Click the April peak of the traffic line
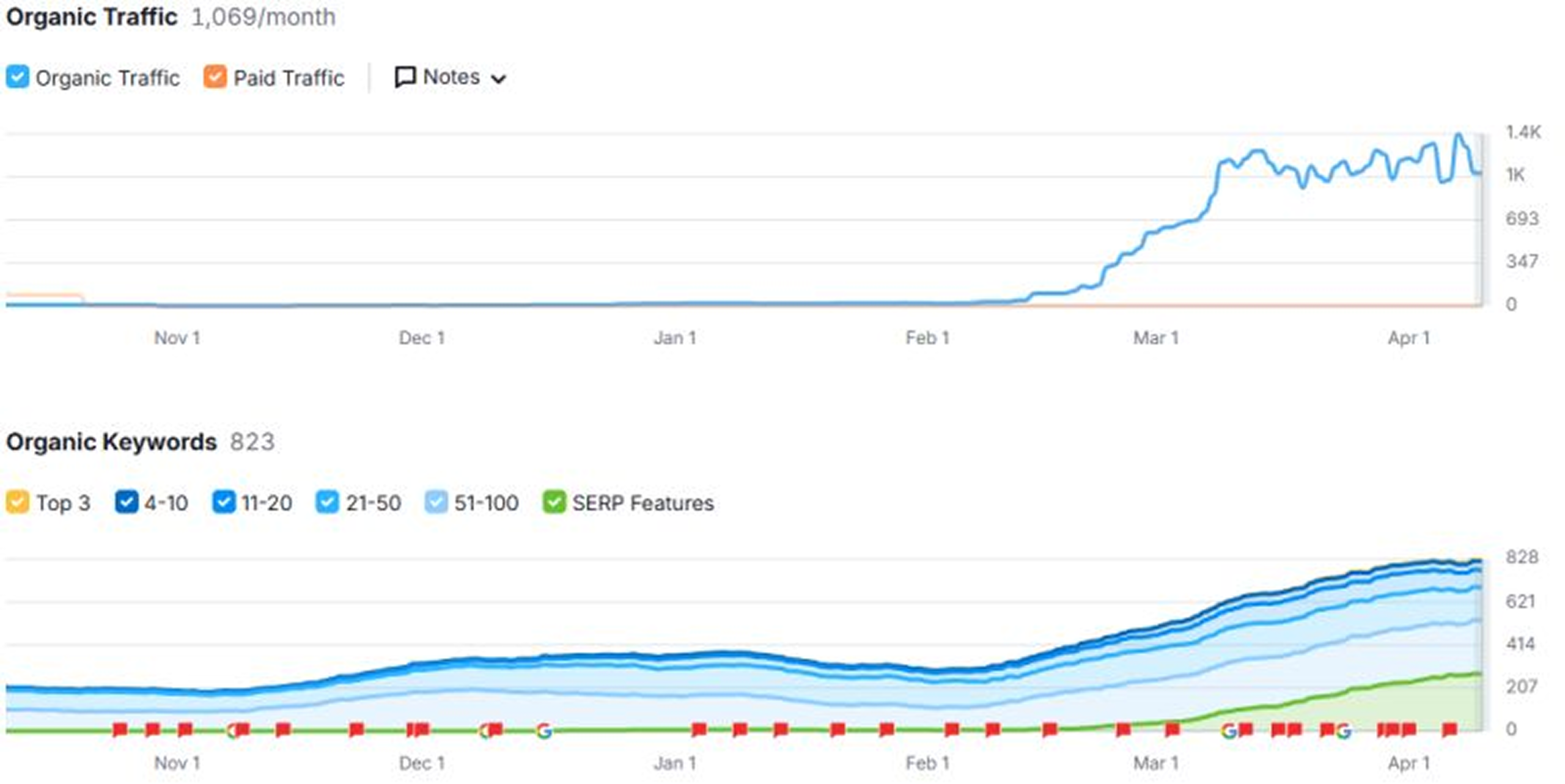 click(x=1459, y=135)
